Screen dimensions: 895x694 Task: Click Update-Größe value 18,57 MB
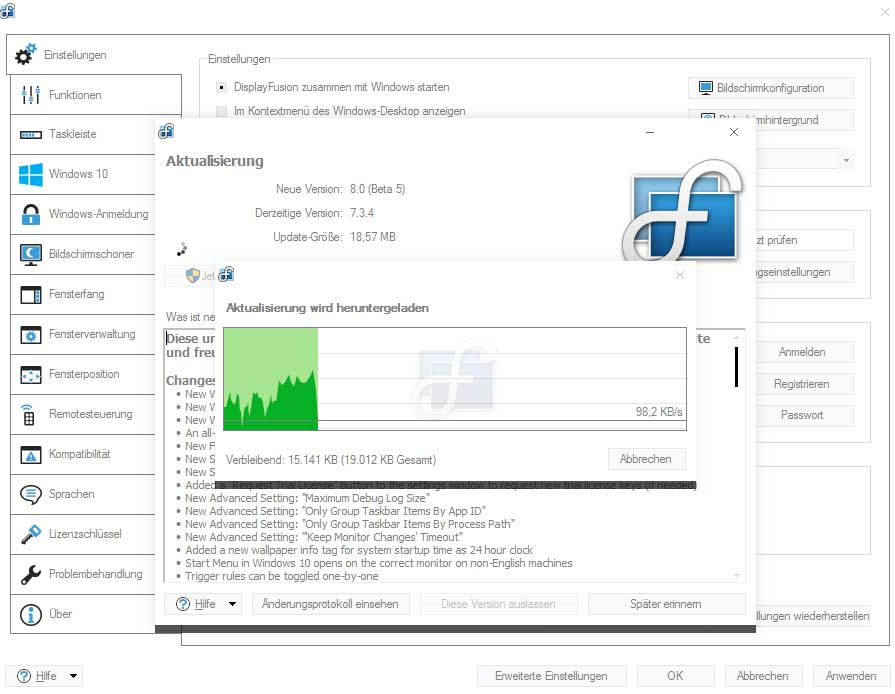click(x=372, y=237)
